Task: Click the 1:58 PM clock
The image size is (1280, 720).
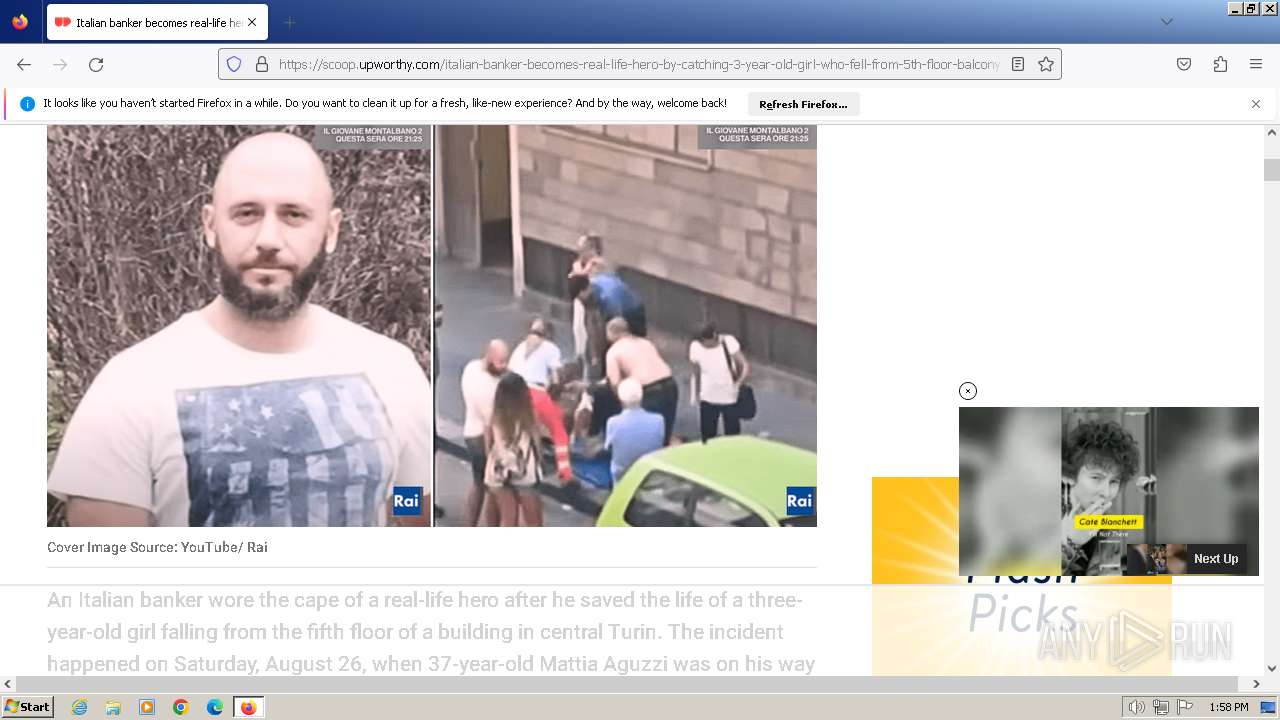Action: 1228,707
